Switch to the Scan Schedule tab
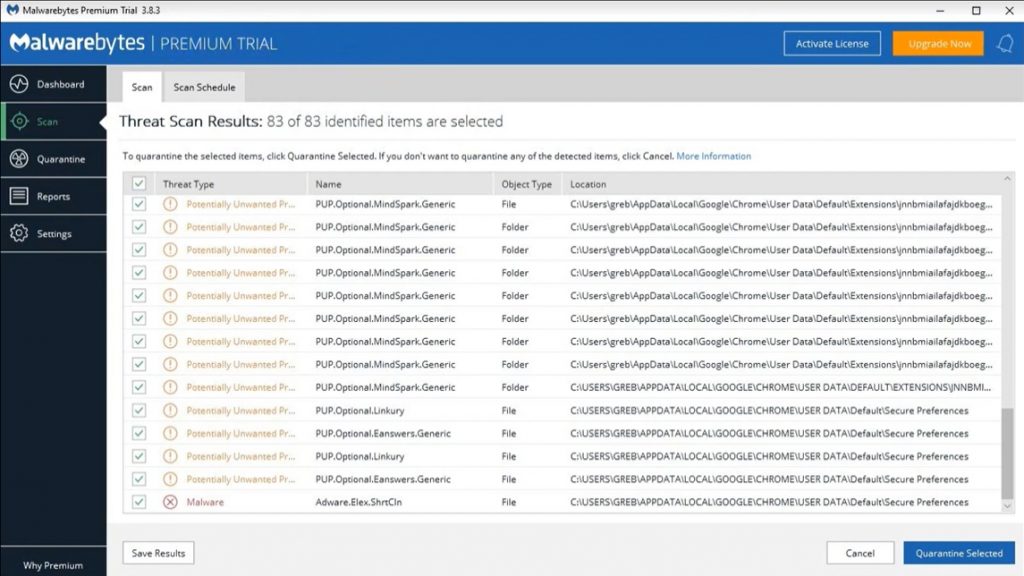 [x=203, y=87]
